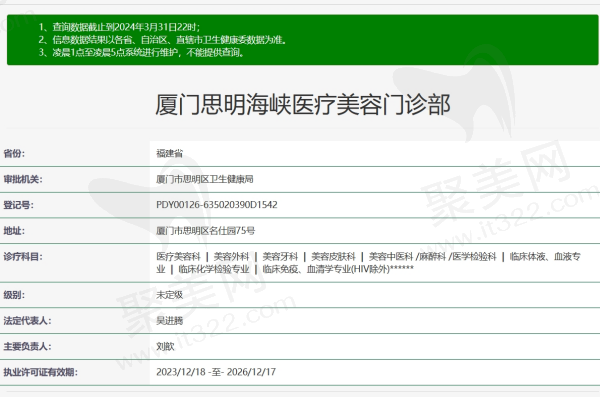
Task: Click the clinic title 厦门思明海峡医疗美容门诊部
Action: [x=303, y=105]
